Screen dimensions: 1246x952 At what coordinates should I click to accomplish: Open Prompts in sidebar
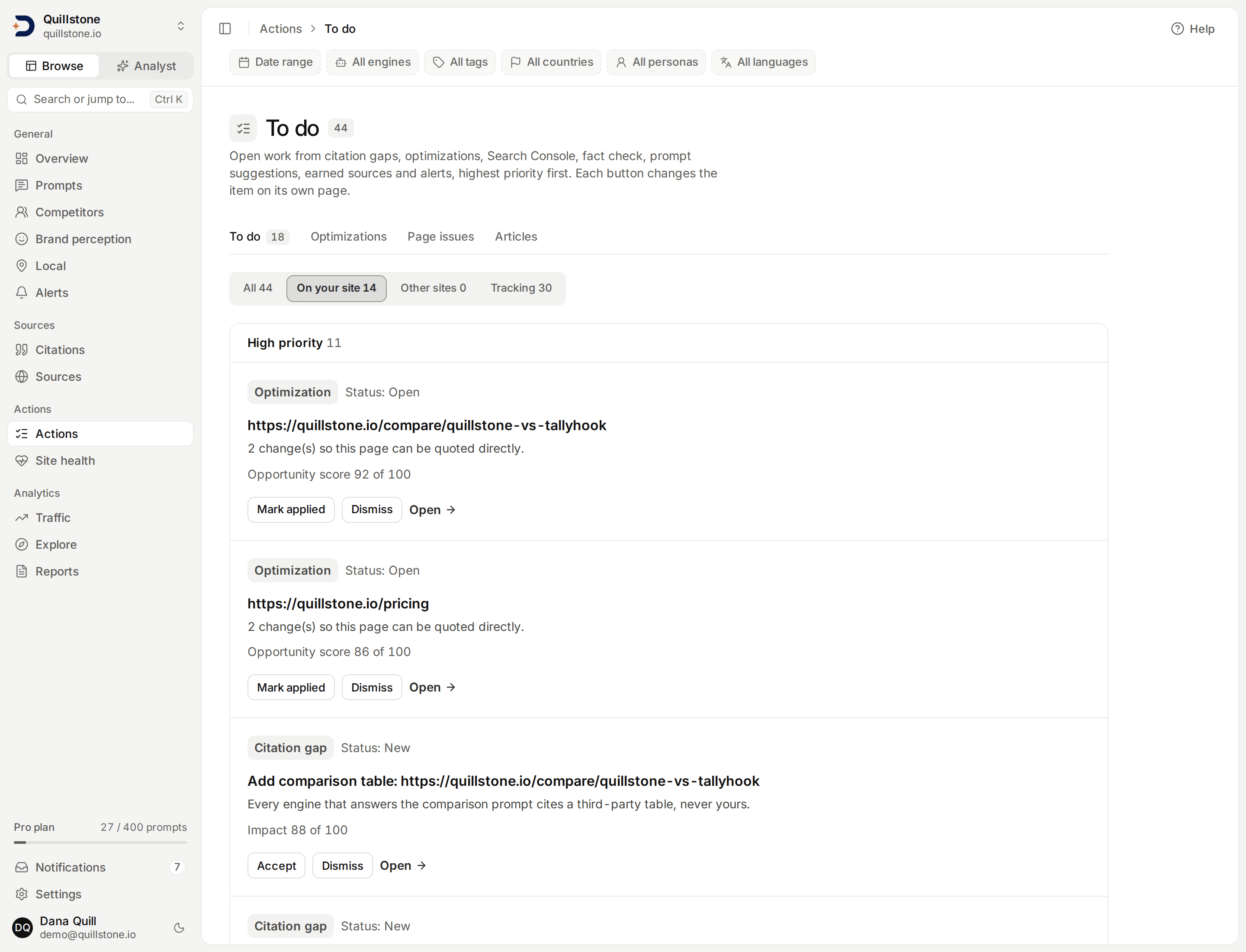tap(100, 185)
